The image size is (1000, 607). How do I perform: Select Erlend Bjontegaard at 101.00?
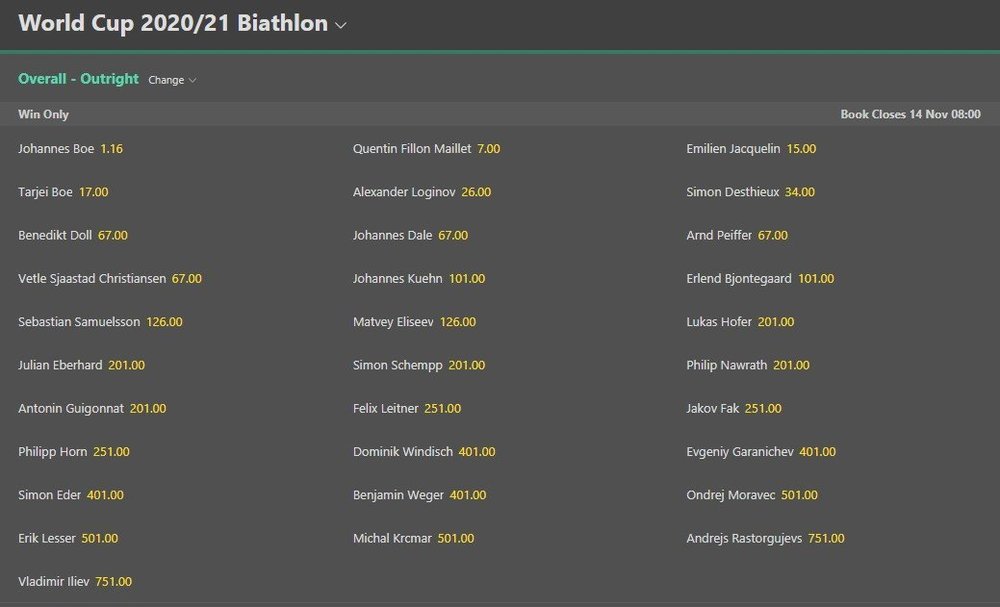(x=815, y=279)
